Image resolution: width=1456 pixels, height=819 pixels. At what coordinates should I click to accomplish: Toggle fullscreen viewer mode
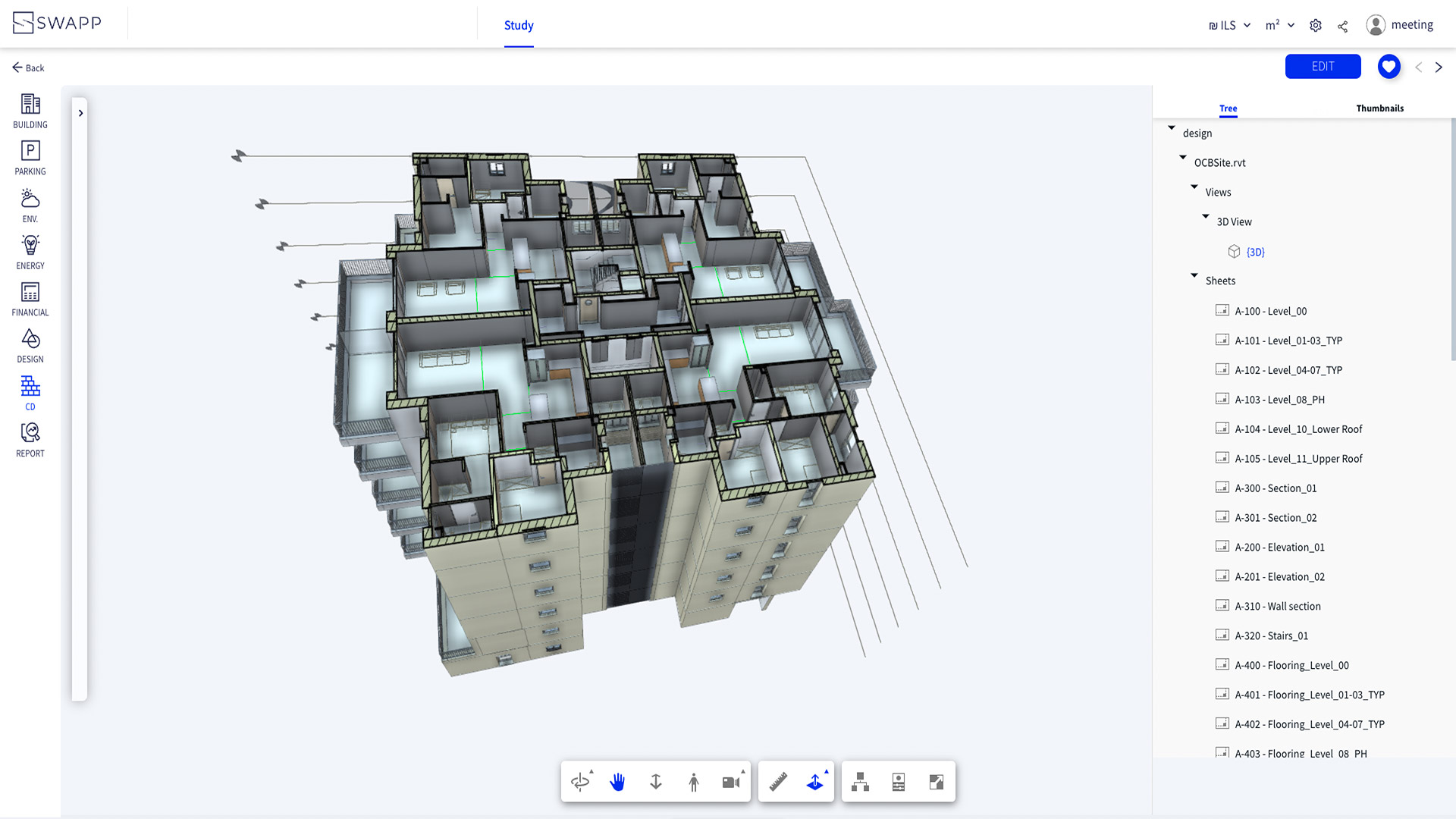tap(937, 782)
